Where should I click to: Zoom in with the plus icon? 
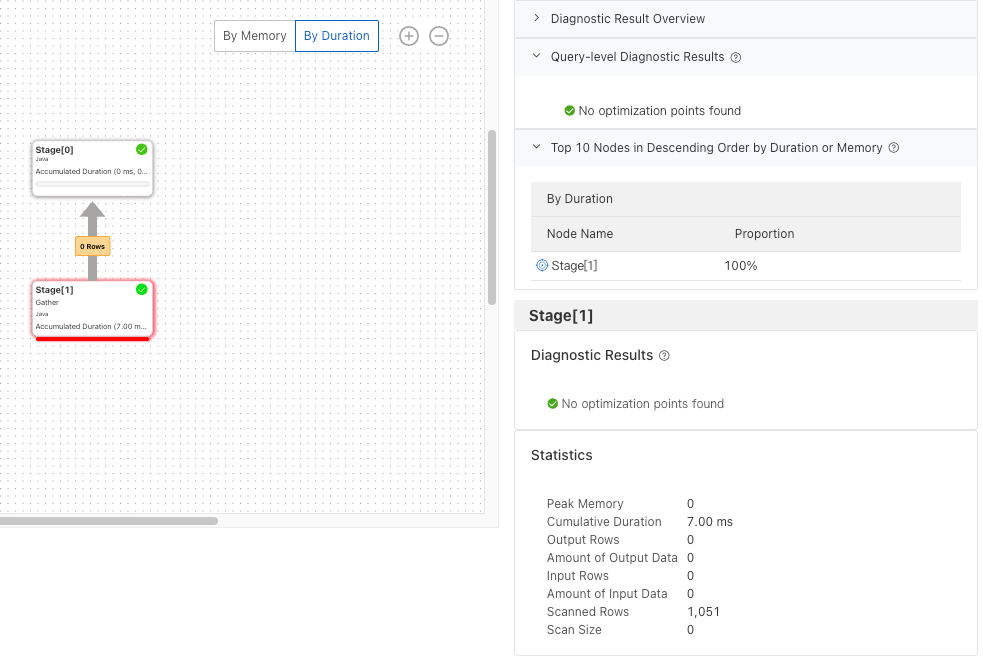click(409, 36)
